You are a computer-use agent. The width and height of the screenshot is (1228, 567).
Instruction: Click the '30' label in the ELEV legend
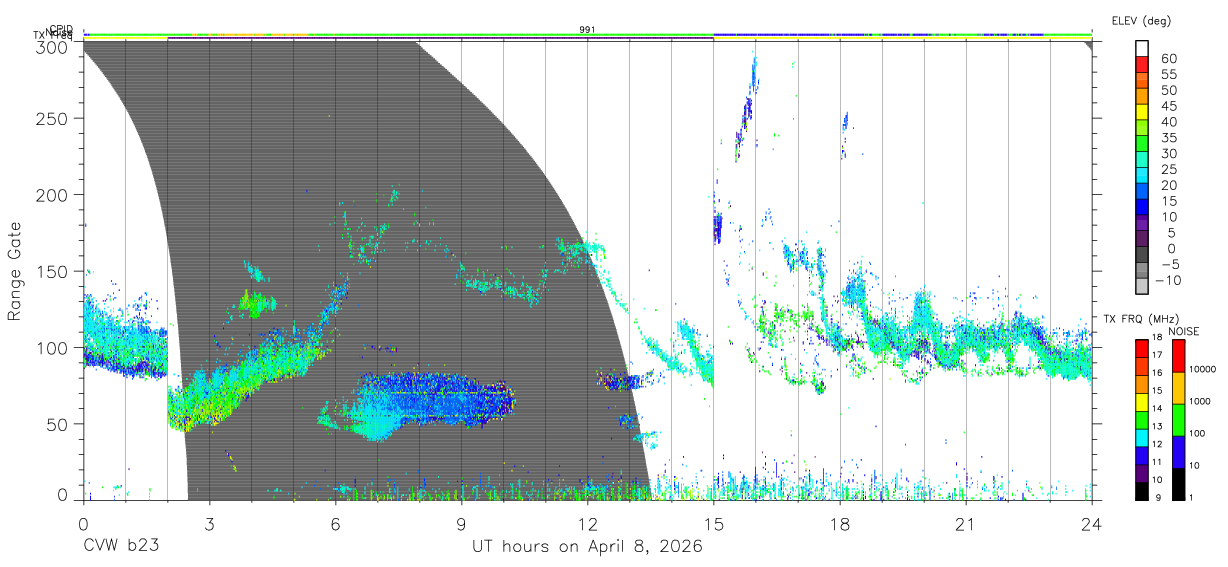pos(1167,153)
